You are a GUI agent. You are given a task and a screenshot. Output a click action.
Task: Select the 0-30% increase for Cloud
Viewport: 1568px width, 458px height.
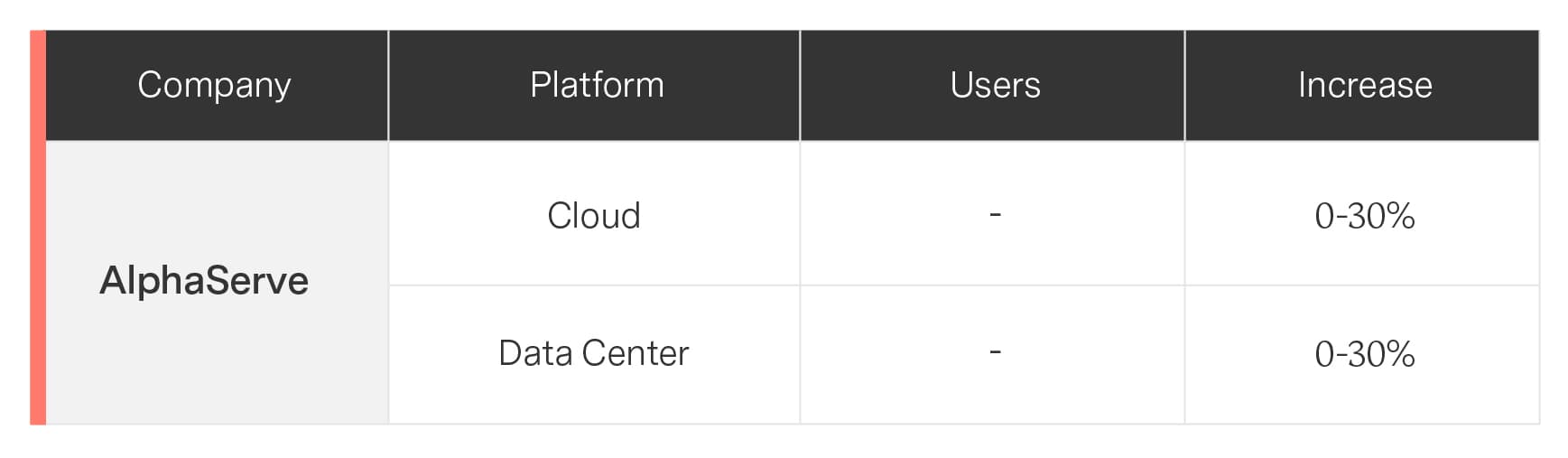[1364, 216]
